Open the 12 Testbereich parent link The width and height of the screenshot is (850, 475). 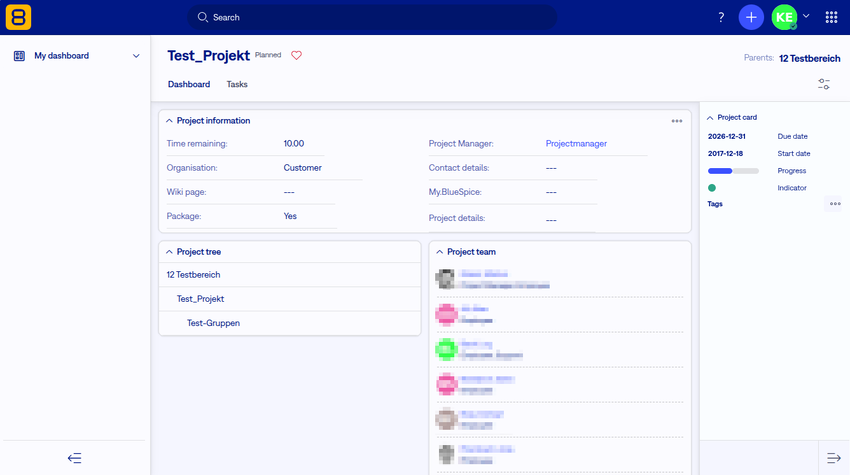point(809,58)
